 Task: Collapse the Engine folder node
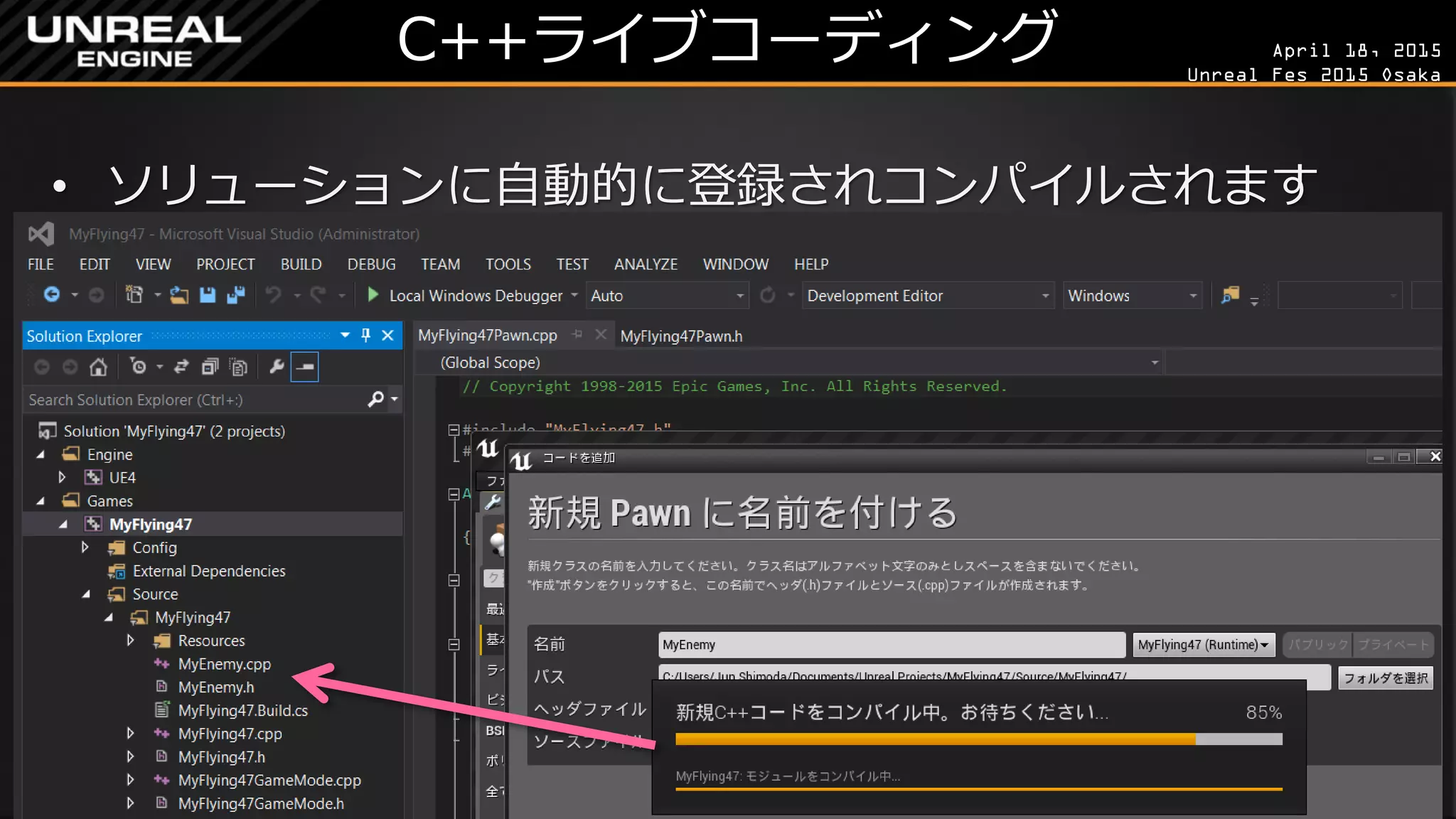(41, 454)
